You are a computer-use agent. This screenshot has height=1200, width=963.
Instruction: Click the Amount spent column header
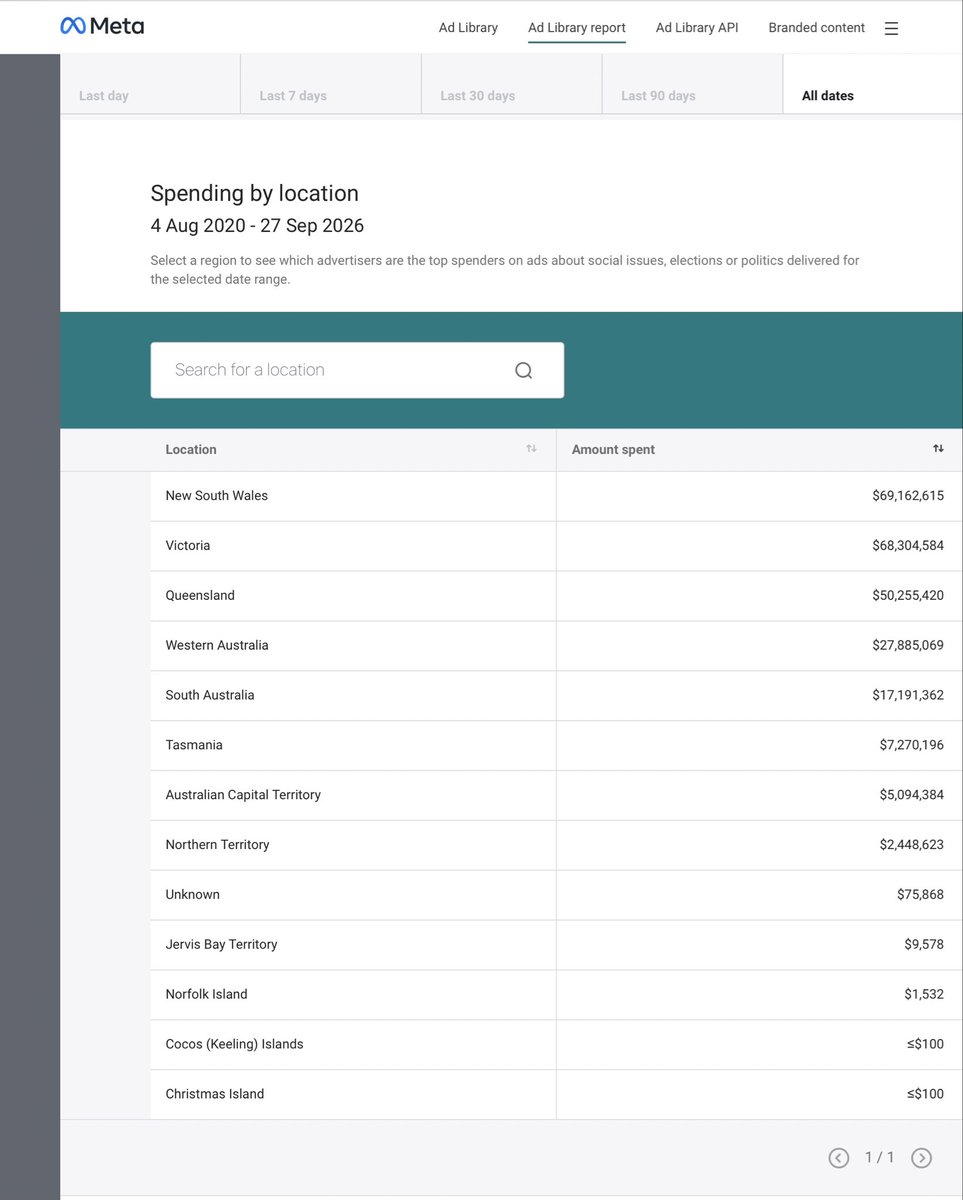point(759,450)
